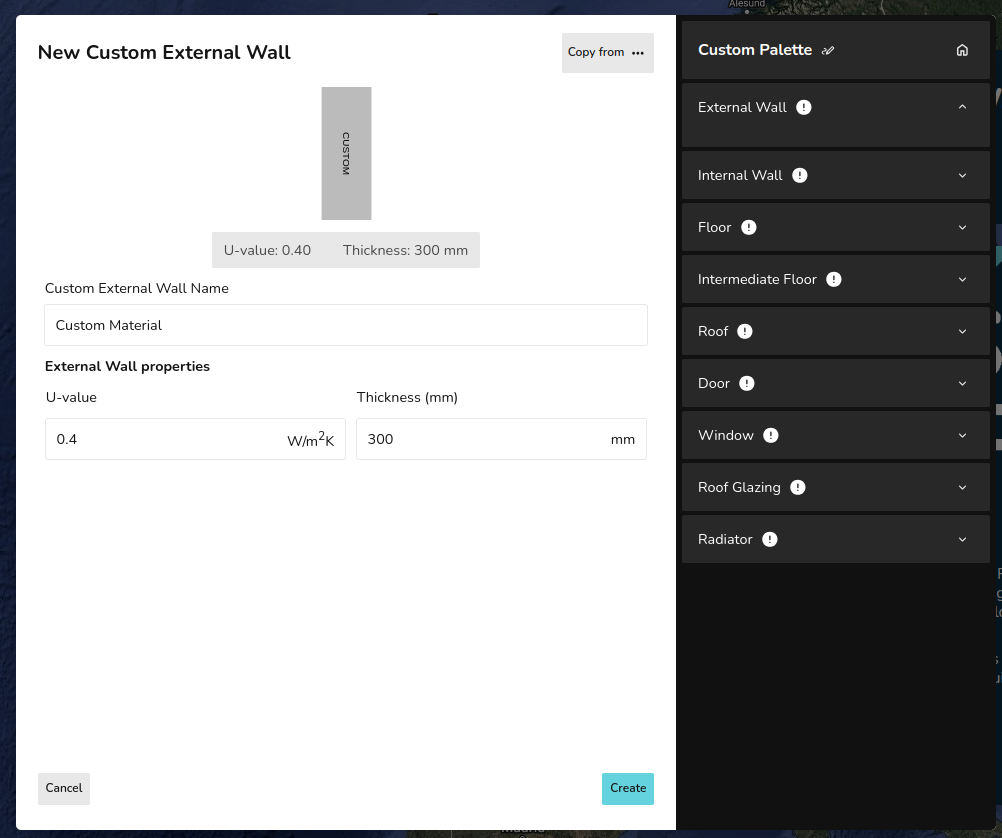Cancel the new custom wall dialog
The image size is (1002, 838).
pos(64,788)
